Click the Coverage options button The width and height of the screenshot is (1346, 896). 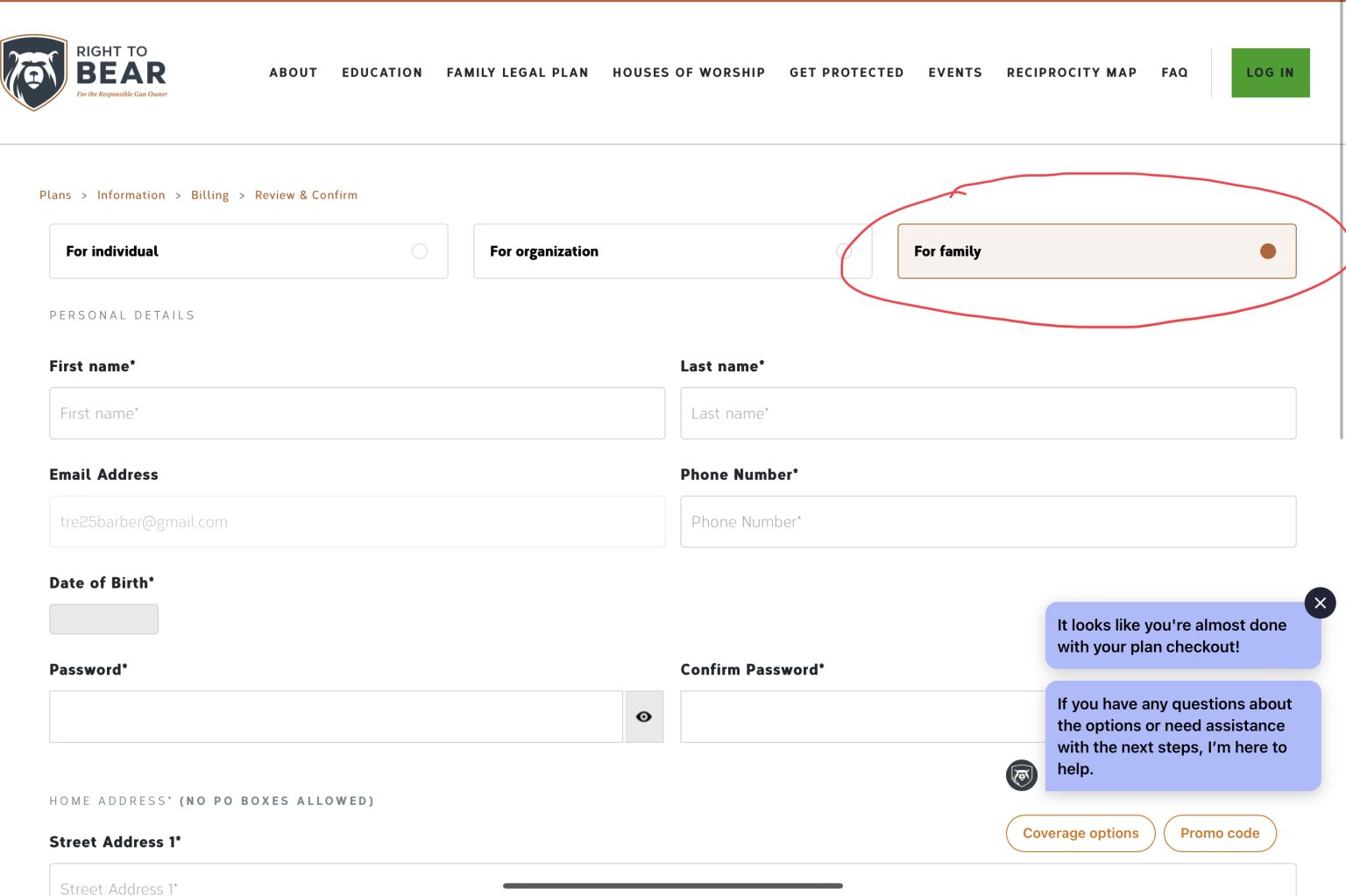1080,833
